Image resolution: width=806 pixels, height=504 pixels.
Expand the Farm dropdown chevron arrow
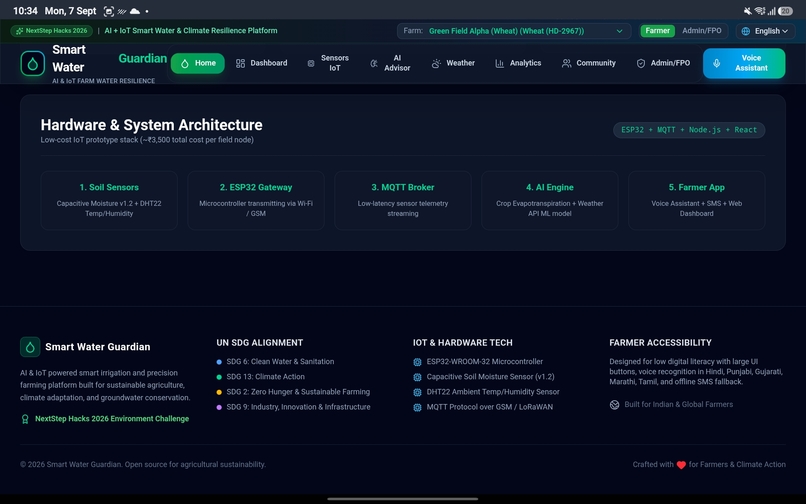(x=619, y=31)
